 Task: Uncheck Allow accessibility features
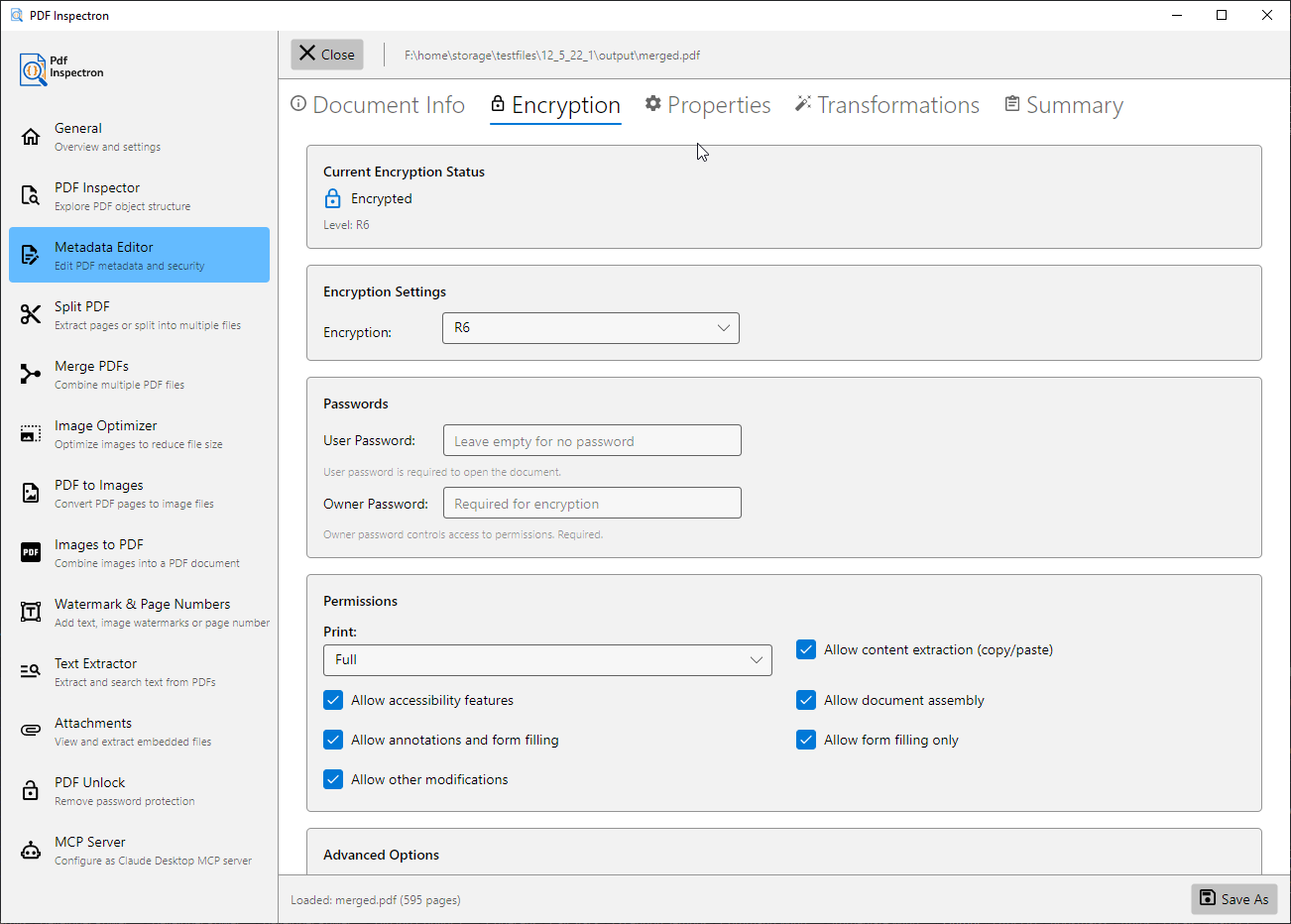334,700
